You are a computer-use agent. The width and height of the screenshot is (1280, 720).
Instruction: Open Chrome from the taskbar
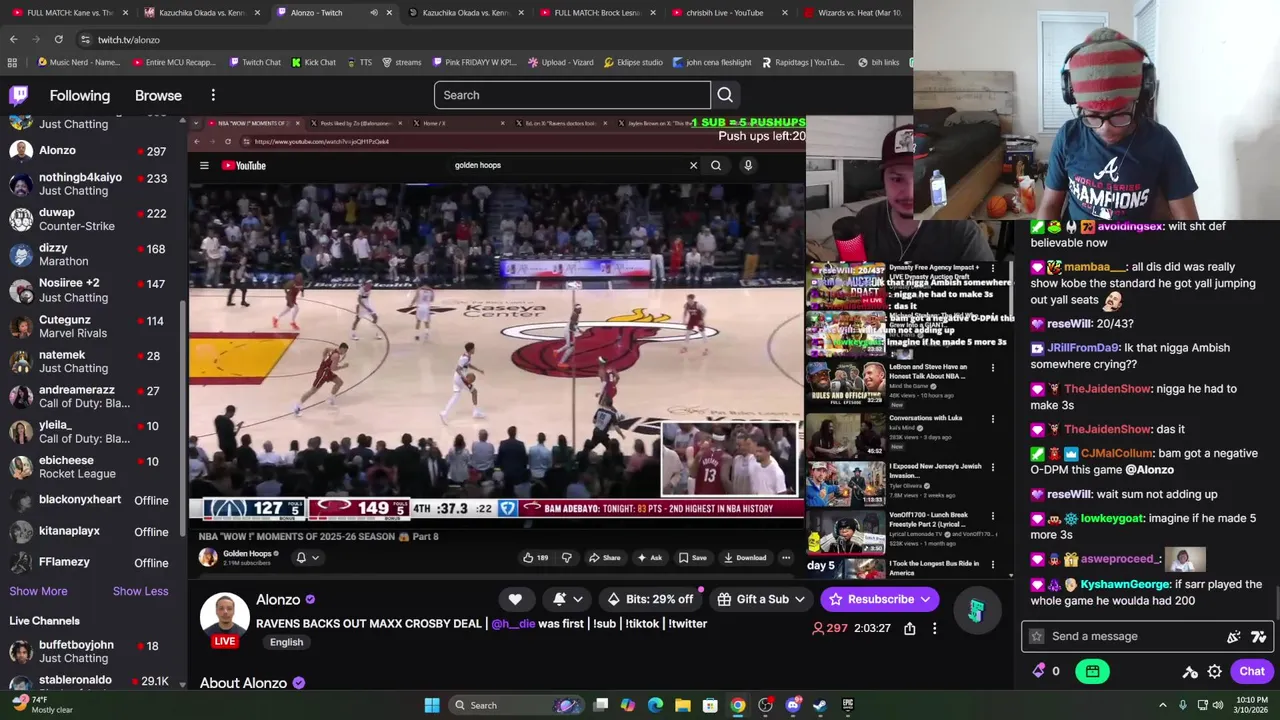(737, 705)
